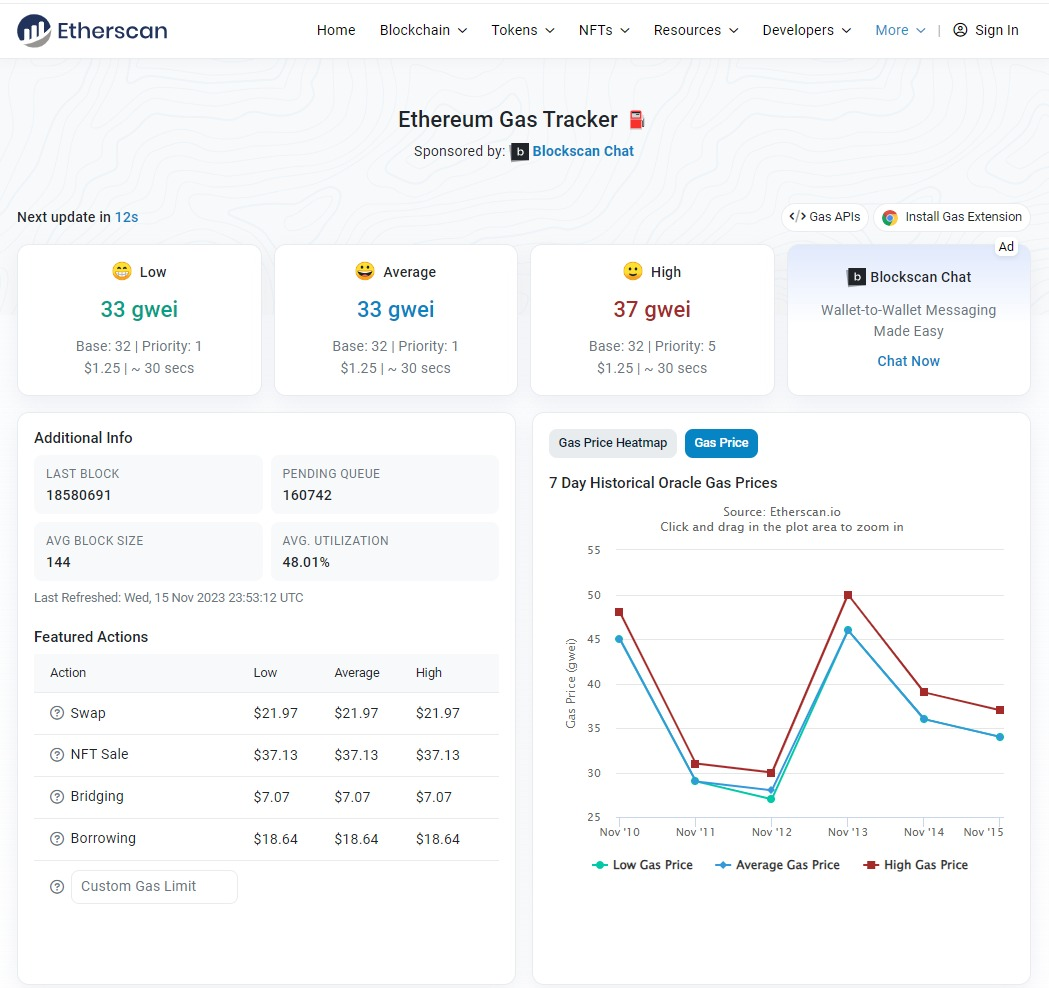Go to Home in navigation bar

[x=336, y=30]
